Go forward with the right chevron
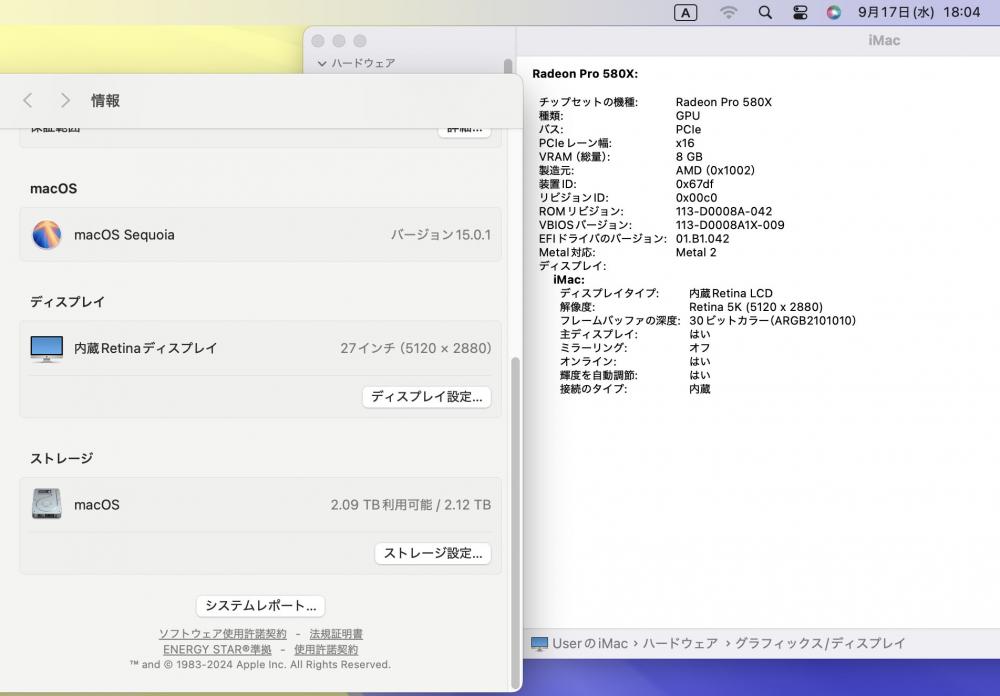The width and height of the screenshot is (1000, 696). [x=65, y=100]
